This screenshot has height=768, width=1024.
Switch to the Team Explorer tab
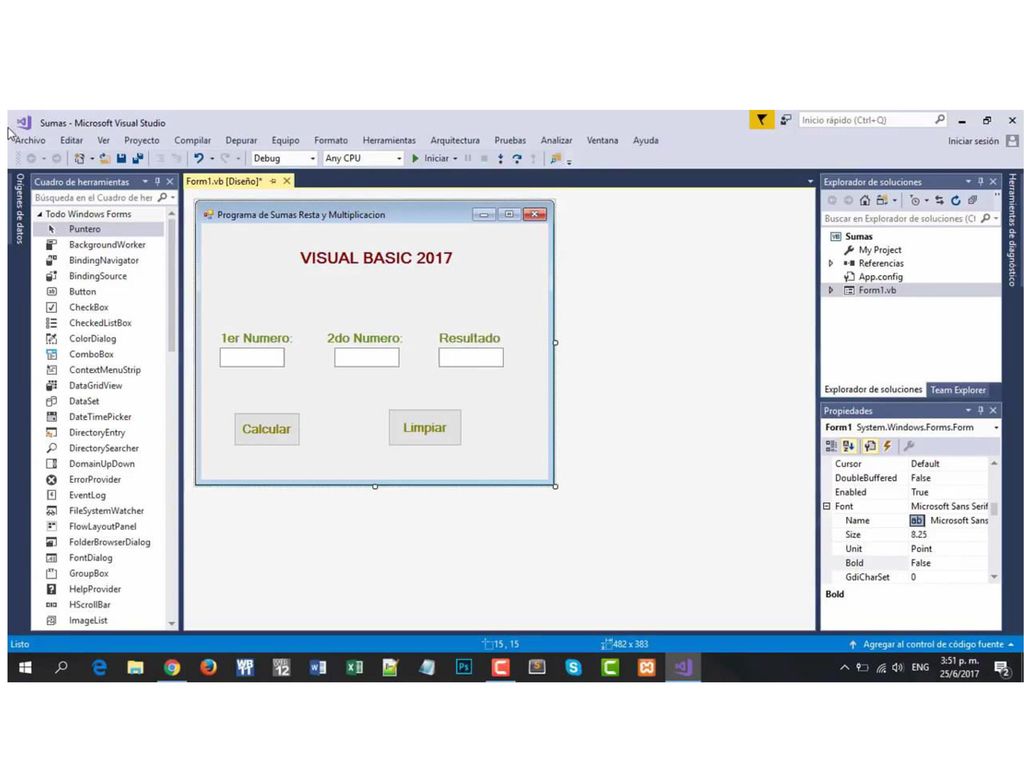(x=958, y=390)
